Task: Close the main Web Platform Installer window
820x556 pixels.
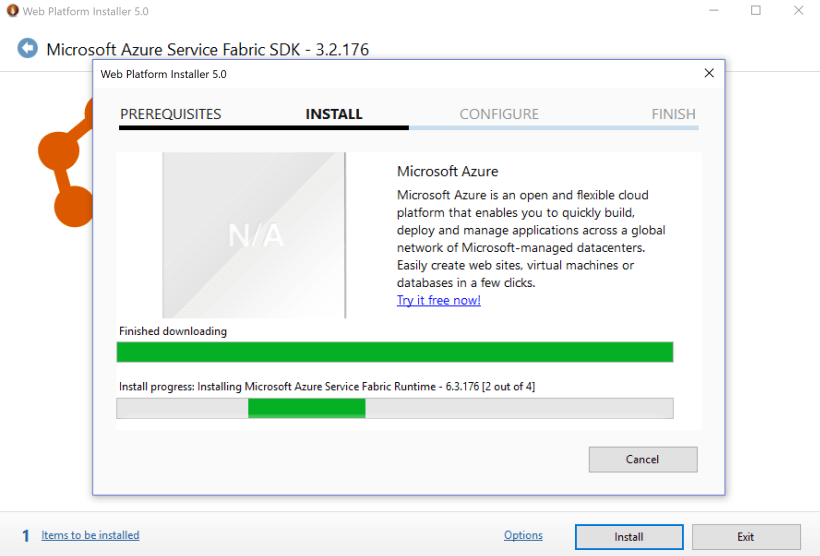Action: pyautogui.click(x=799, y=11)
